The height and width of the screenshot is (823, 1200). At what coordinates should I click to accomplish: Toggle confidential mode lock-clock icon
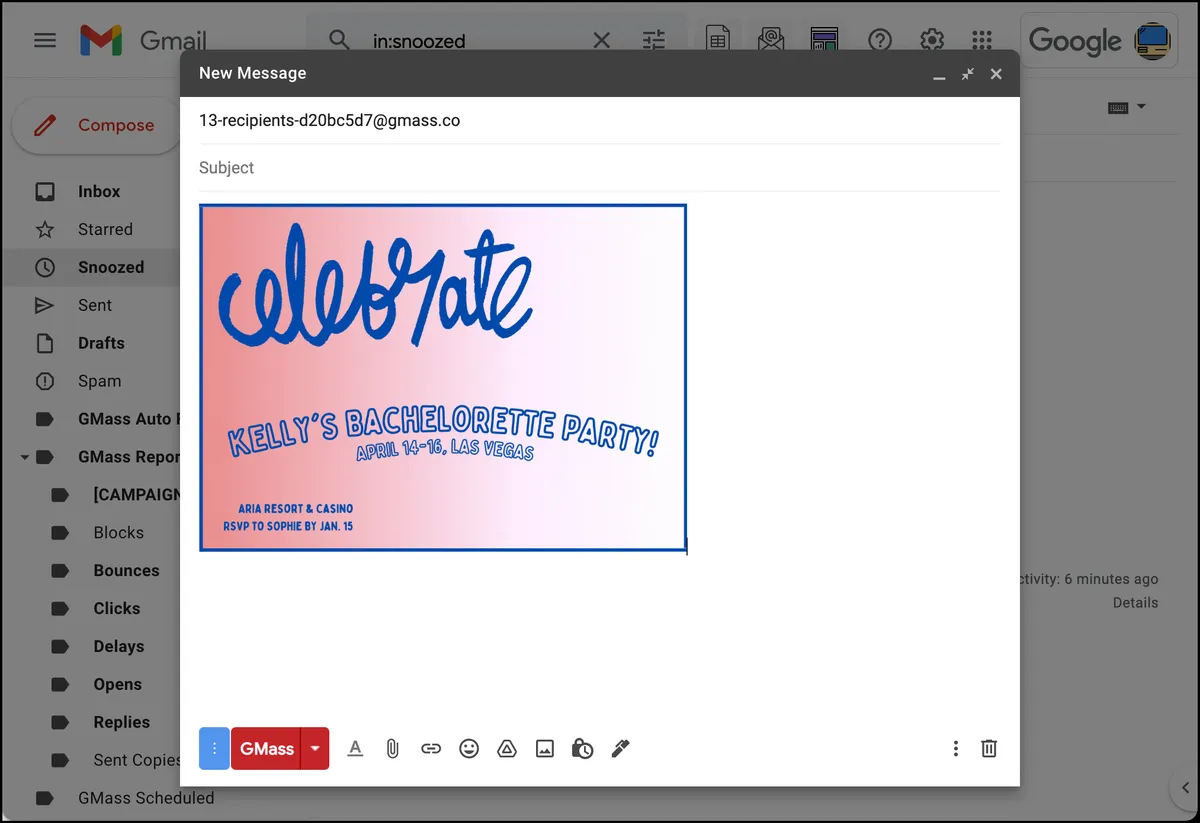(x=583, y=748)
